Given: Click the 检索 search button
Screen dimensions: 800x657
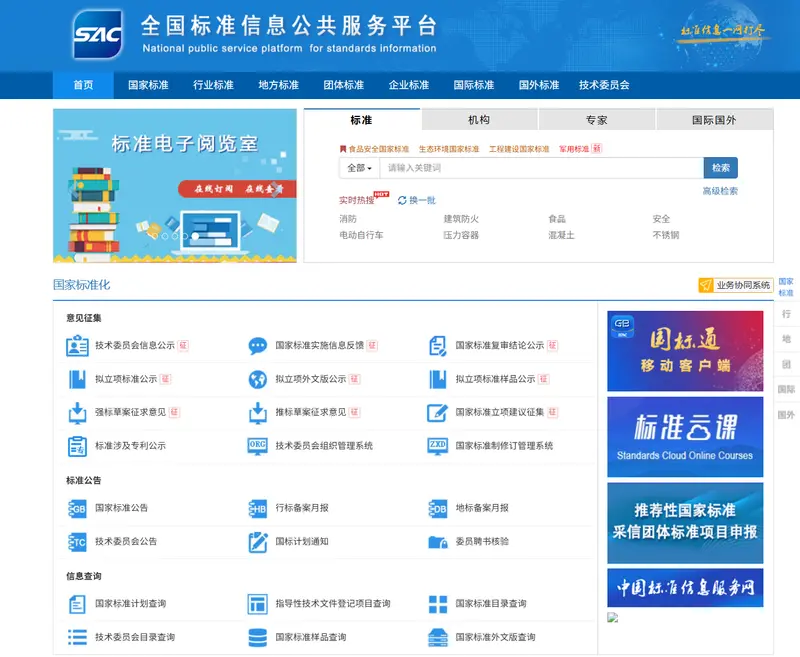Looking at the screenshot, I should pyautogui.click(x=720, y=168).
